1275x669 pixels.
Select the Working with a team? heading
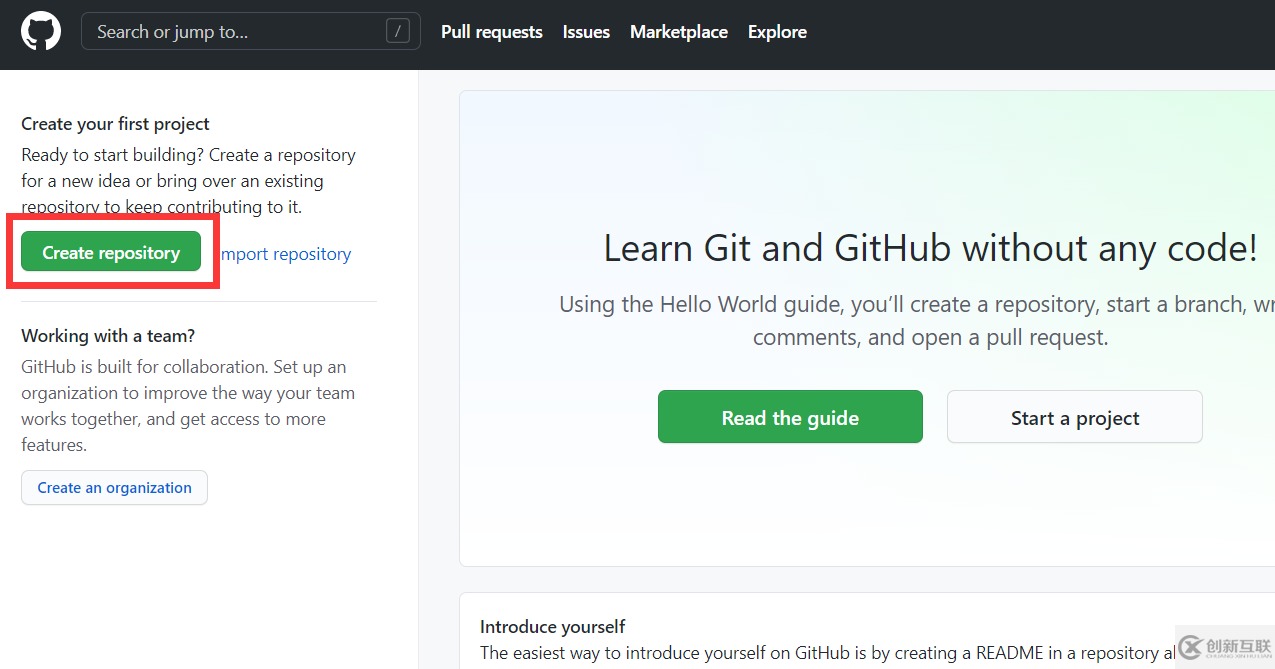tap(108, 336)
